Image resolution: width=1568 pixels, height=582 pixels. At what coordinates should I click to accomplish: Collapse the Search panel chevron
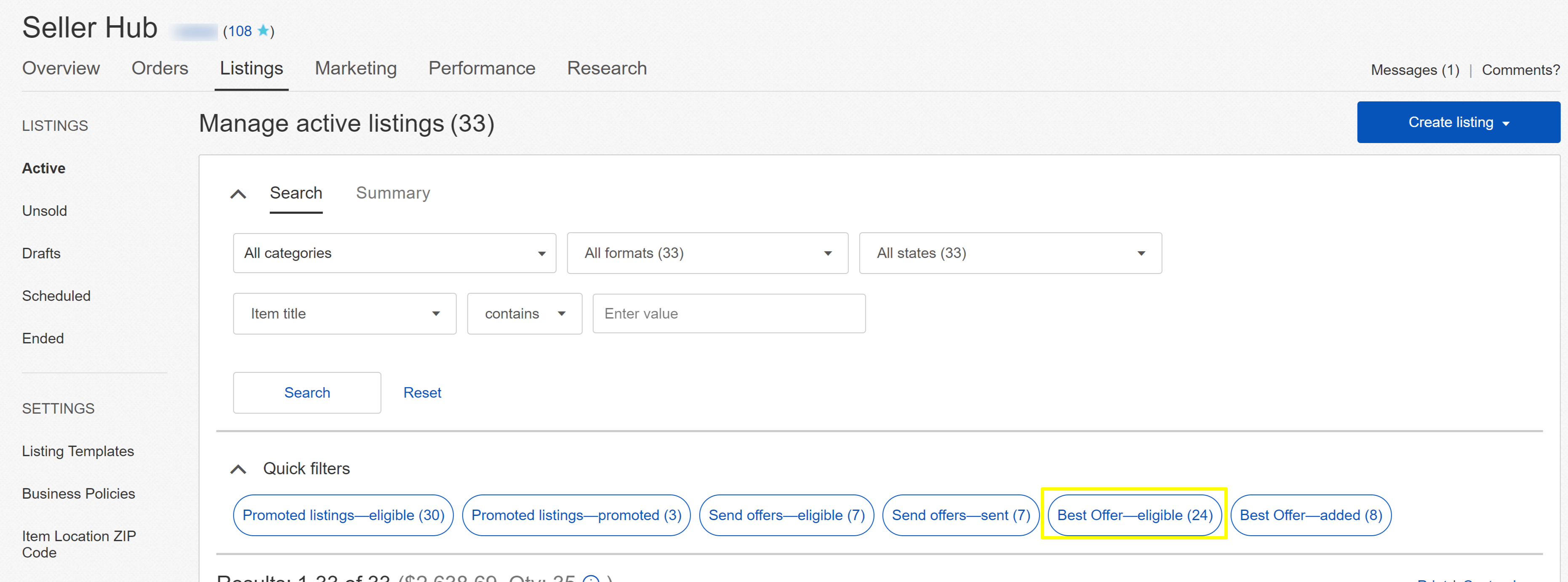[x=238, y=194]
